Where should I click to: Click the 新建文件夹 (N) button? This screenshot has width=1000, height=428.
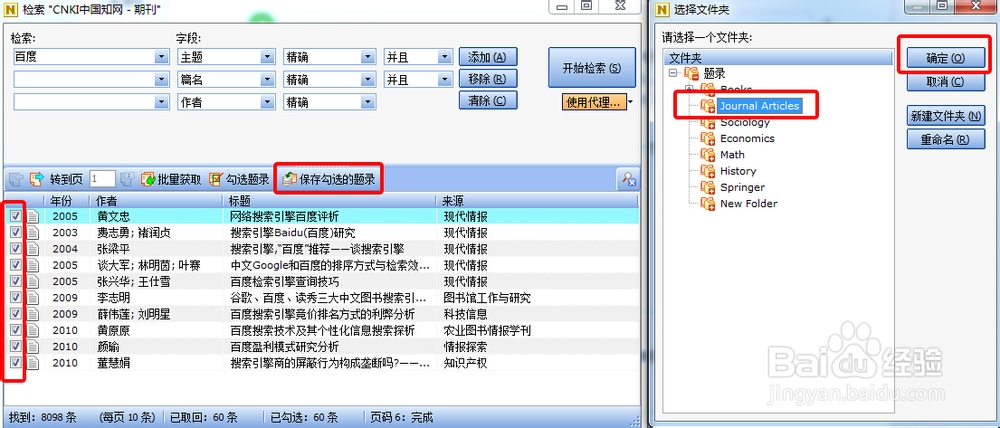click(x=945, y=116)
